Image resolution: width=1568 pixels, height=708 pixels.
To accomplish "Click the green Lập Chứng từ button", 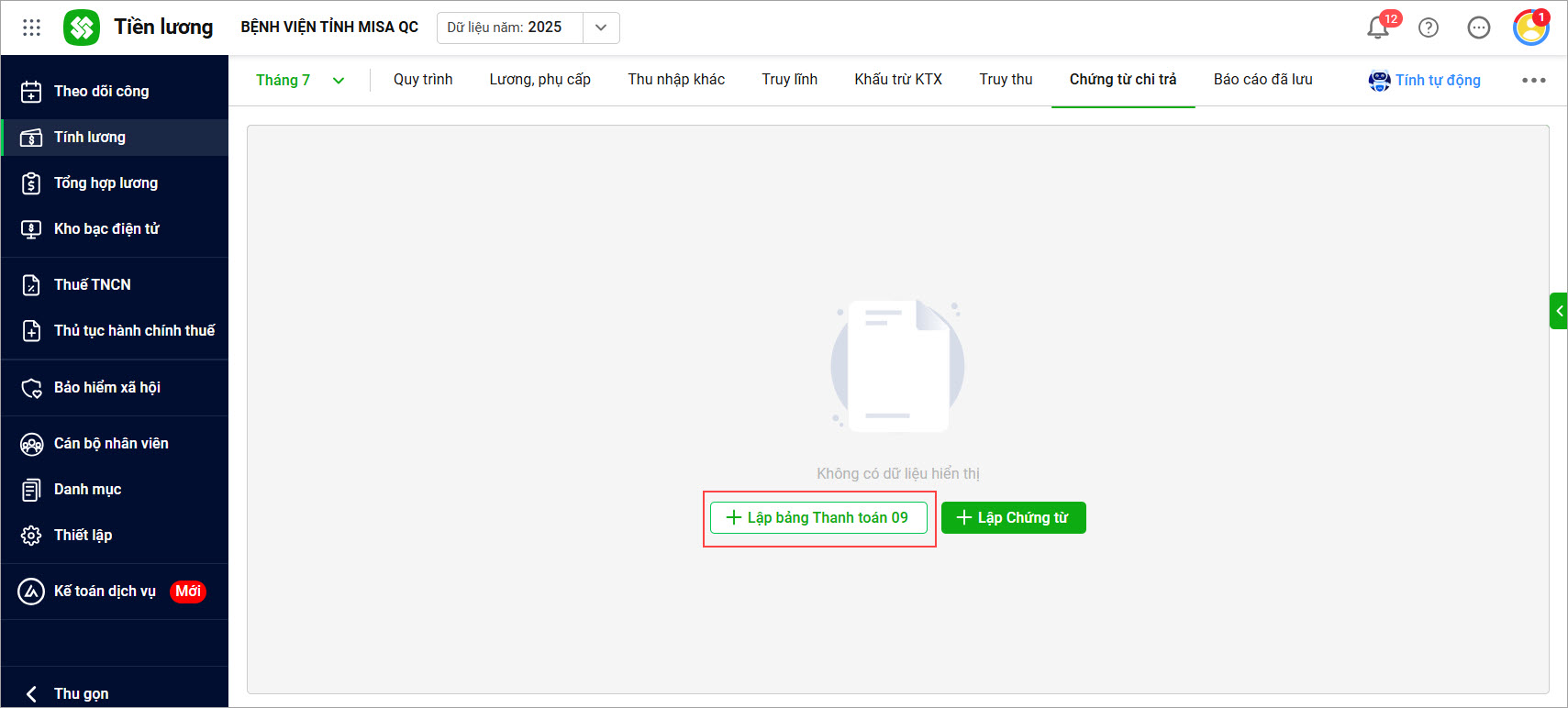I will coord(1014,518).
